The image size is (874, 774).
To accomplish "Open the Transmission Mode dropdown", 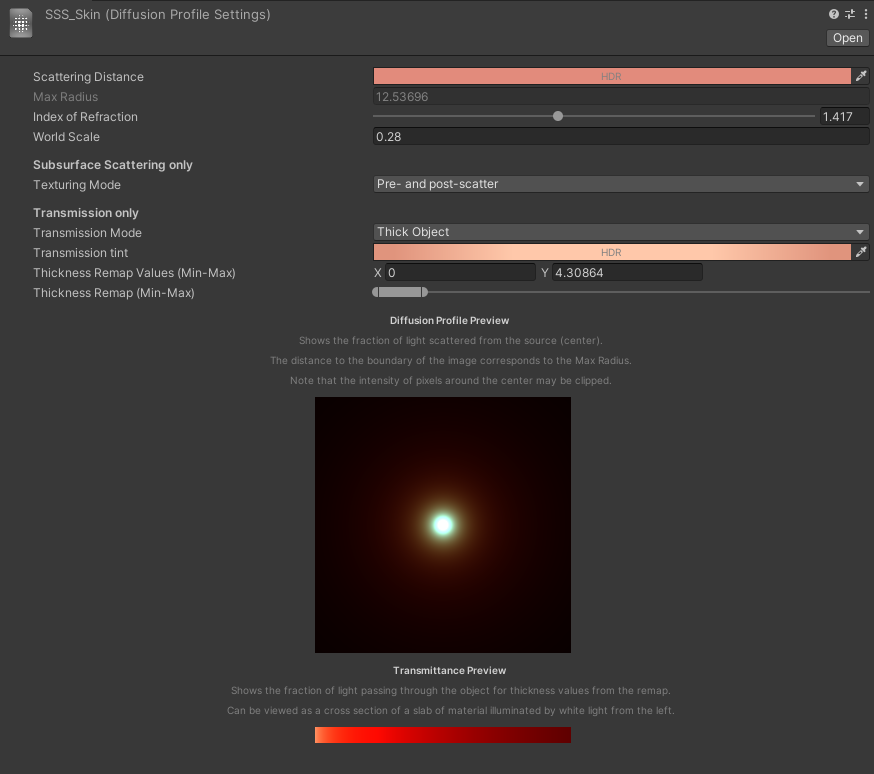I will click(620, 231).
